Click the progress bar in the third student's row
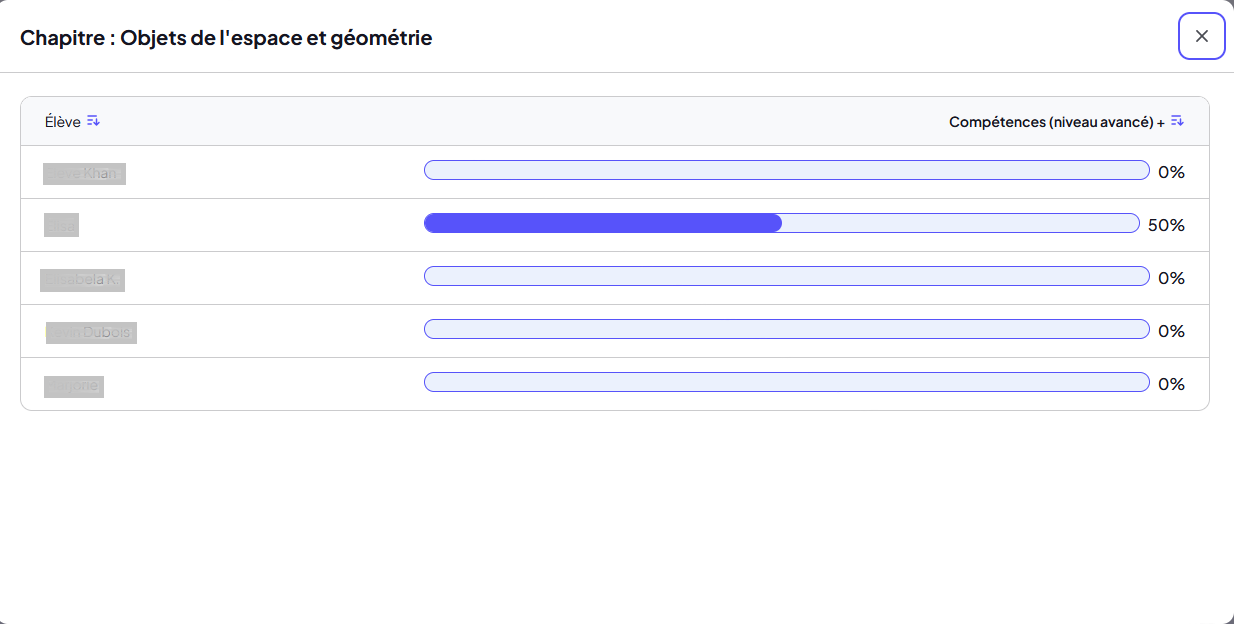 [x=787, y=276]
